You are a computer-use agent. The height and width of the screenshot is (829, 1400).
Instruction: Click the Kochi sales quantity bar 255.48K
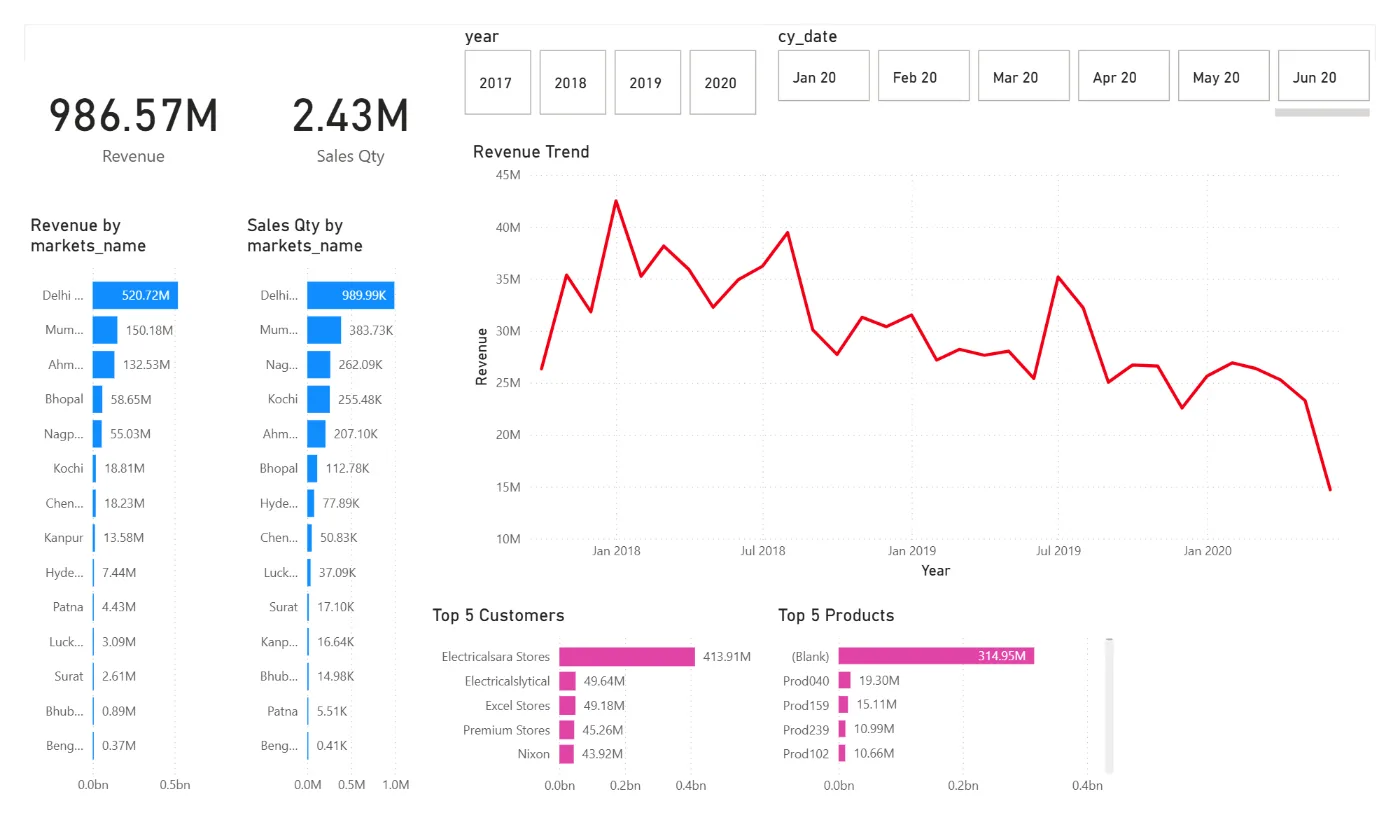pyautogui.click(x=318, y=399)
